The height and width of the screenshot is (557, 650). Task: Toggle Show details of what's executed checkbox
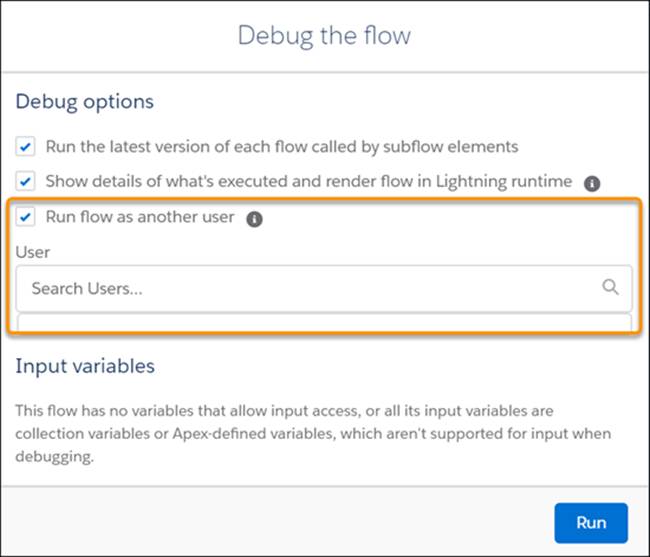(x=25, y=182)
